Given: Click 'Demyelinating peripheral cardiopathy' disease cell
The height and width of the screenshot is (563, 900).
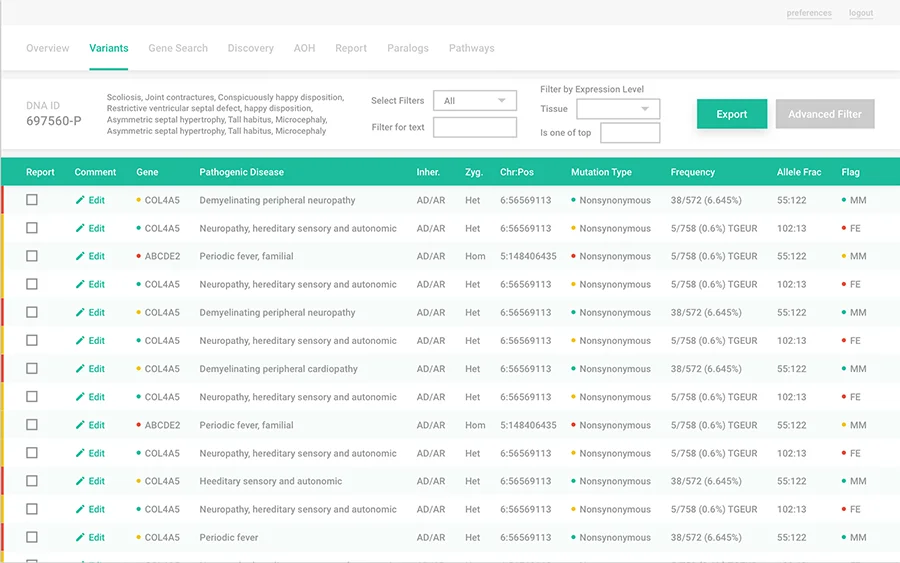Looking at the screenshot, I should click(278, 369).
